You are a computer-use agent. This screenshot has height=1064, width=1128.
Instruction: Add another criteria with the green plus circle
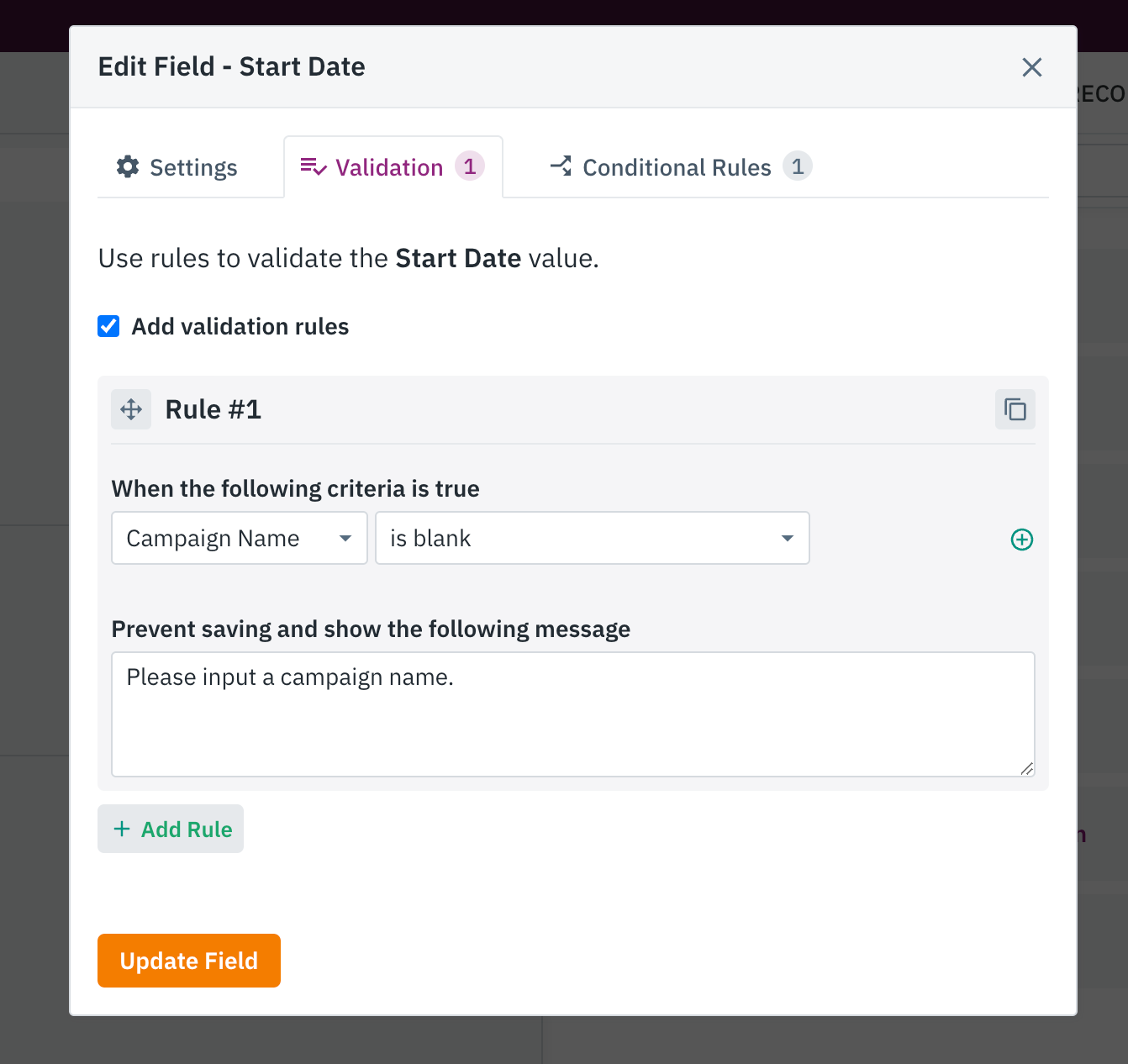click(1022, 540)
